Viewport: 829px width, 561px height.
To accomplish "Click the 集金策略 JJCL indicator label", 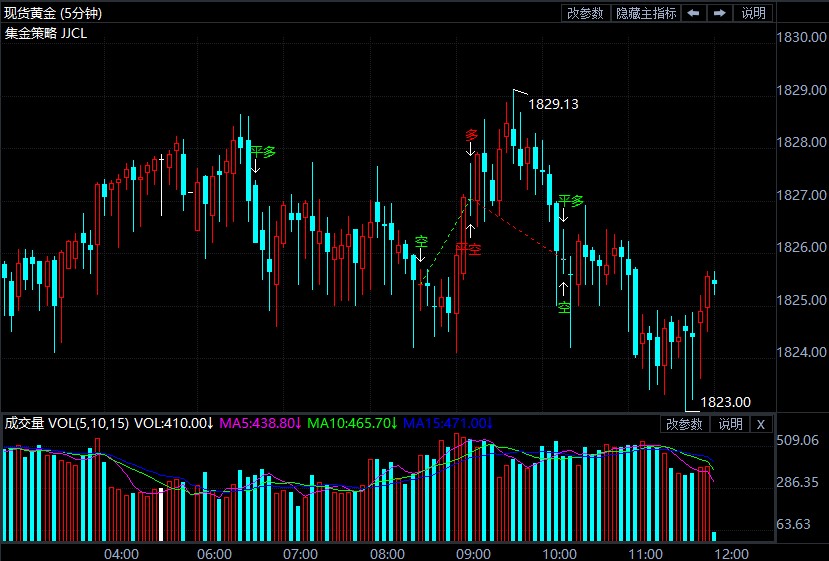I will [46, 33].
